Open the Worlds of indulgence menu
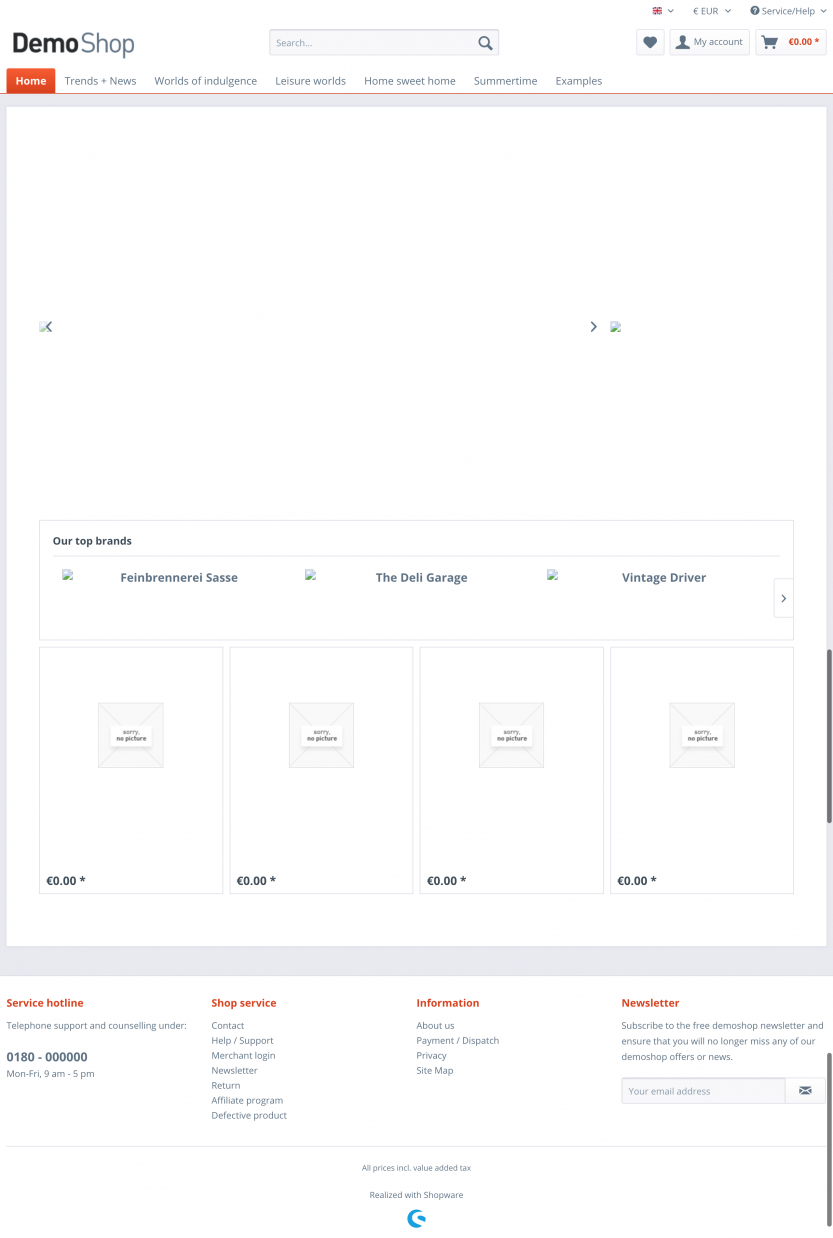 pos(205,81)
